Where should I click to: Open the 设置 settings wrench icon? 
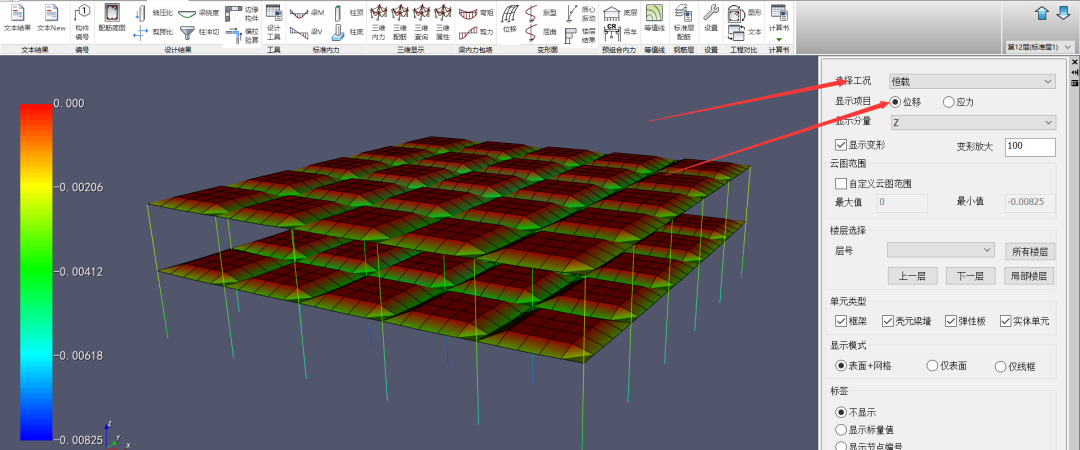coord(712,19)
